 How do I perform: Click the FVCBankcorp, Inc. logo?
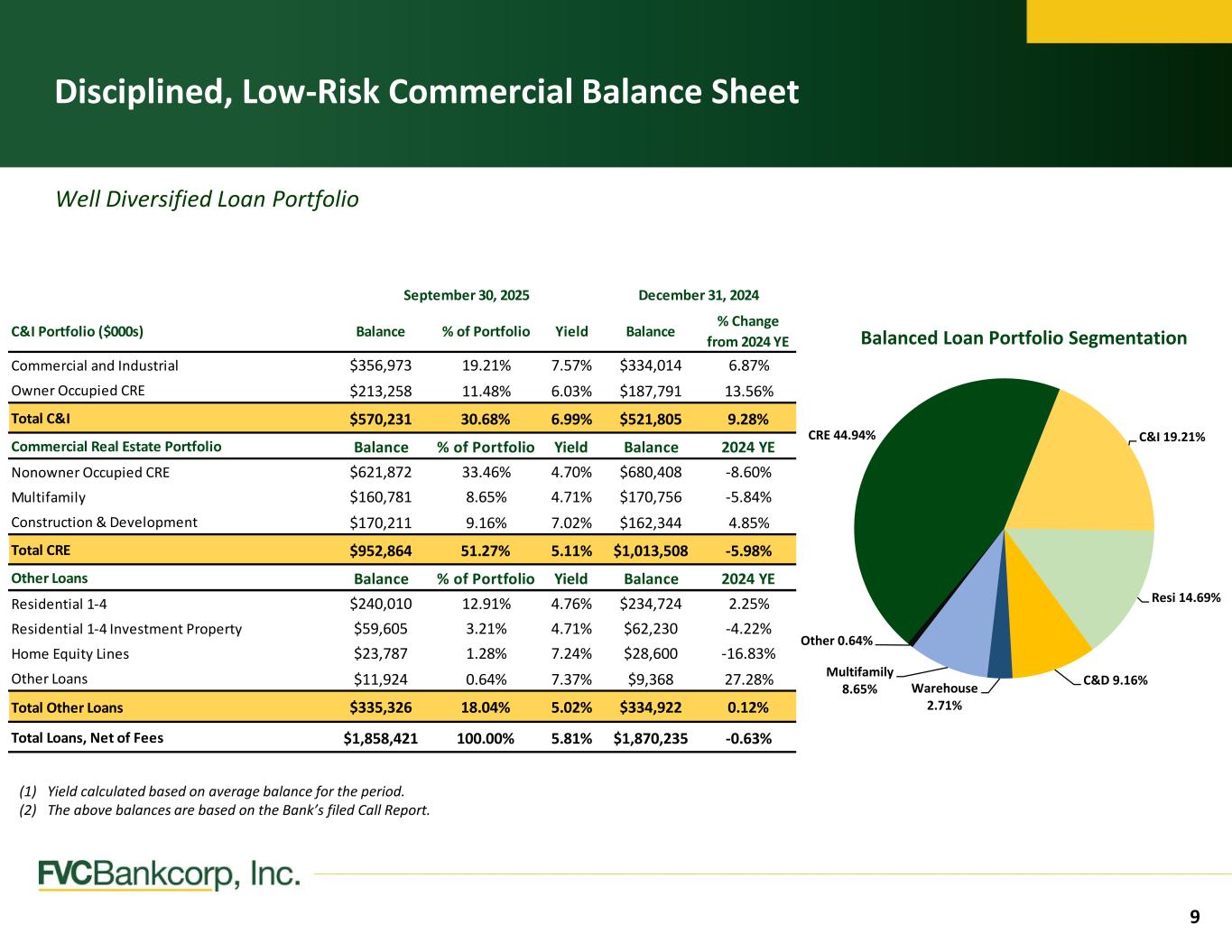[x=169, y=874]
